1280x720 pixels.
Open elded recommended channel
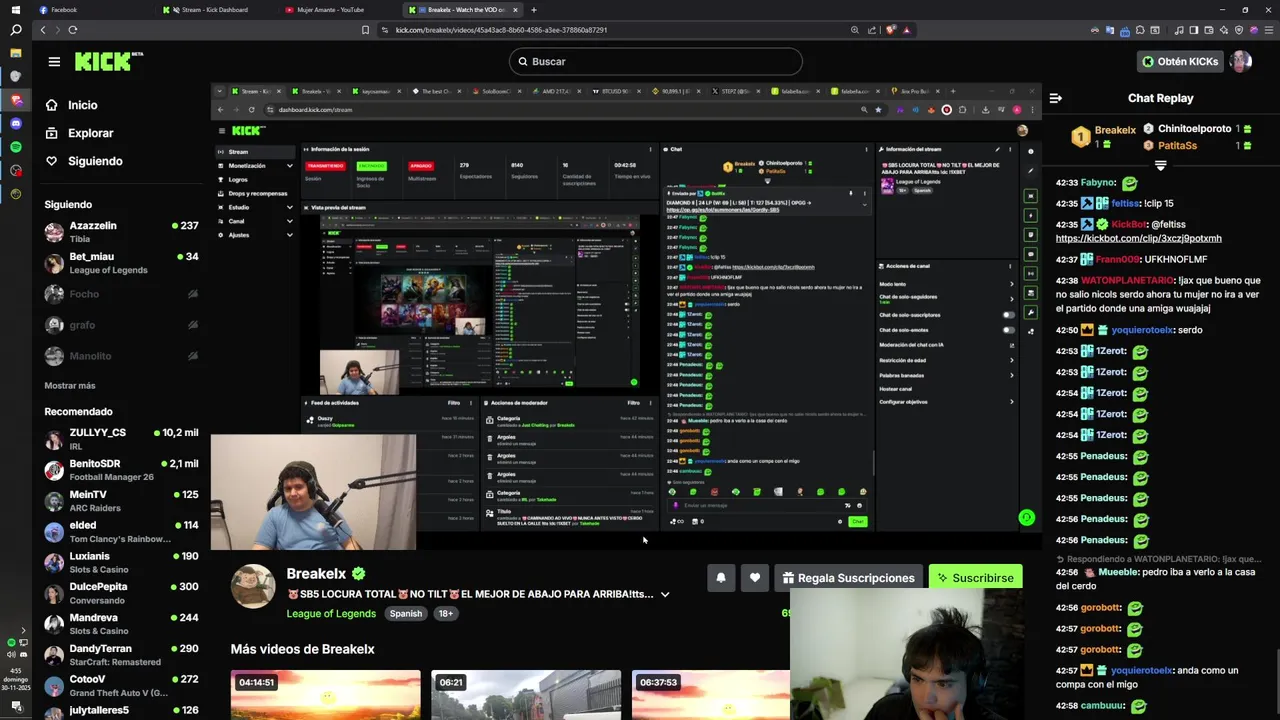pos(122,532)
